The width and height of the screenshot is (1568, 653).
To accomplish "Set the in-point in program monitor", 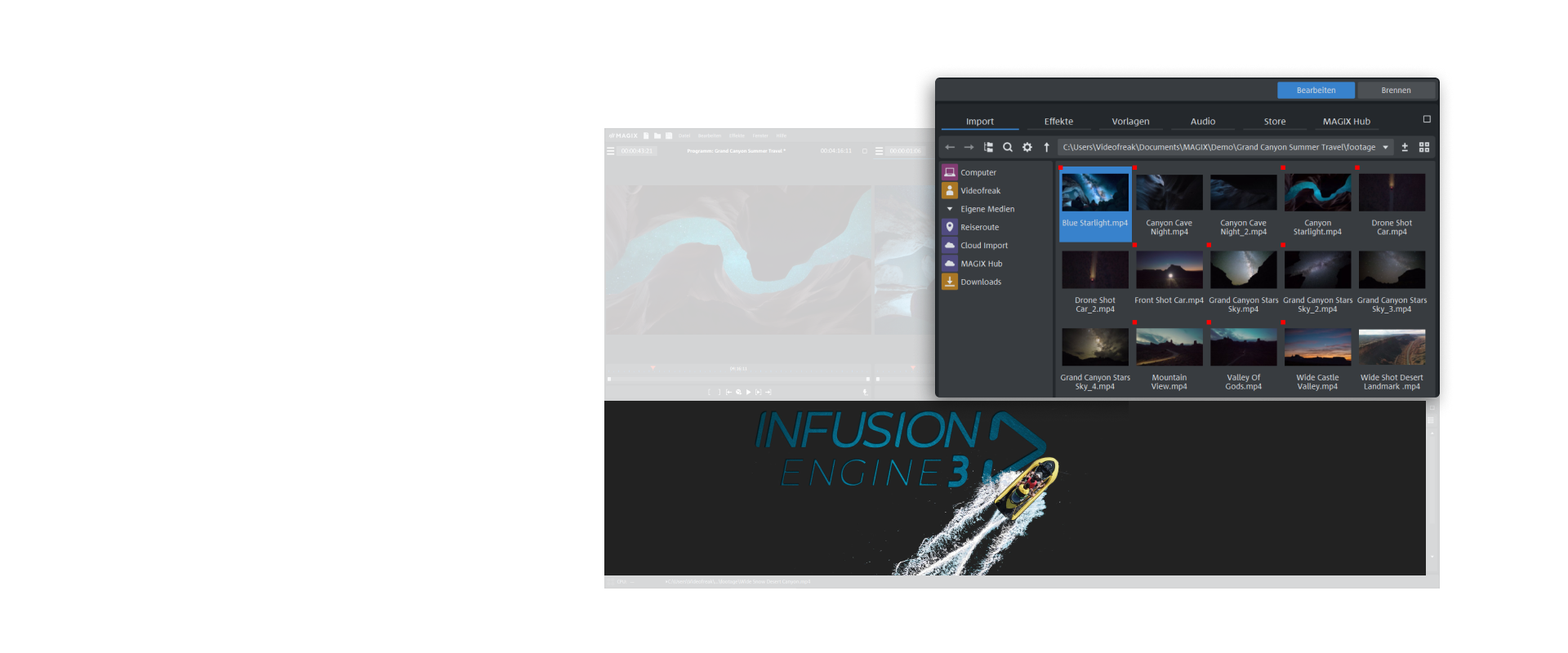I will point(709,393).
